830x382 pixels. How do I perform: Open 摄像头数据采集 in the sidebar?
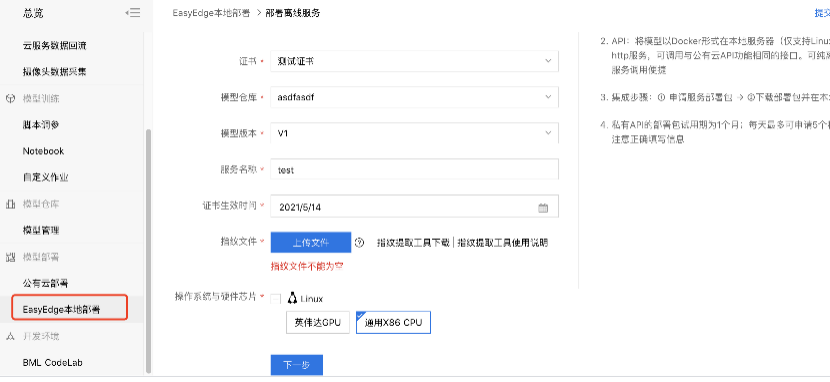click(x=55, y=71)
